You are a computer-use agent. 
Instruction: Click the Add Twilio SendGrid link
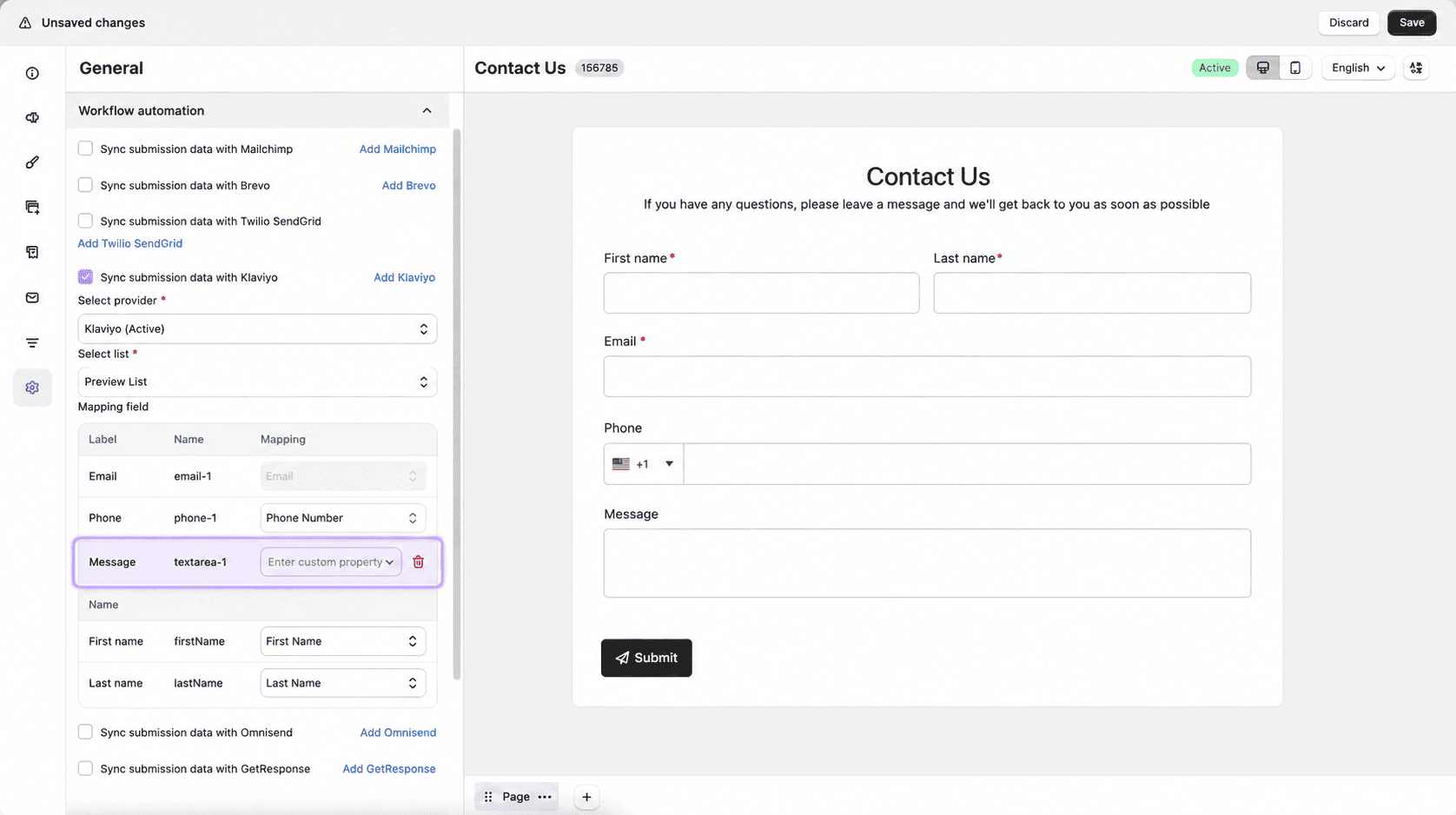click(x=130, y=243)
